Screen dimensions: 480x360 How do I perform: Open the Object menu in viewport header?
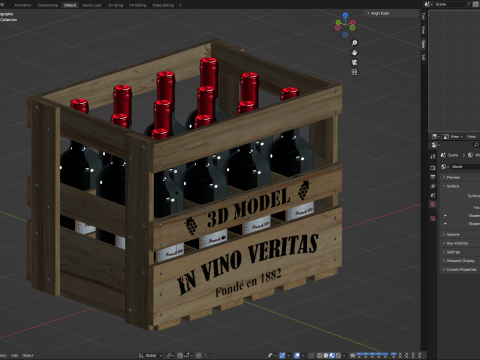coord(28,355)
